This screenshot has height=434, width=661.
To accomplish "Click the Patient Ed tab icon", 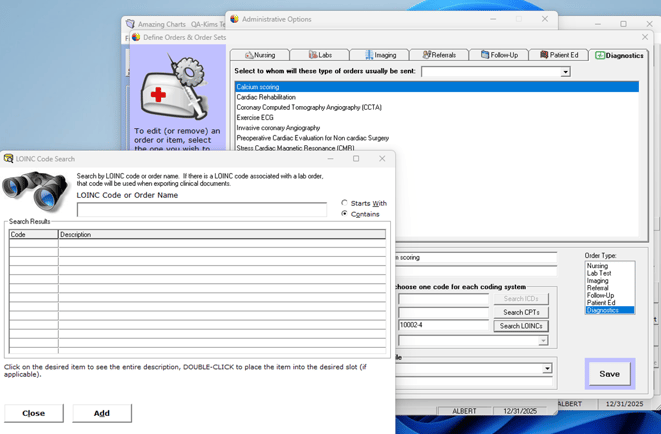I will 544,55.
